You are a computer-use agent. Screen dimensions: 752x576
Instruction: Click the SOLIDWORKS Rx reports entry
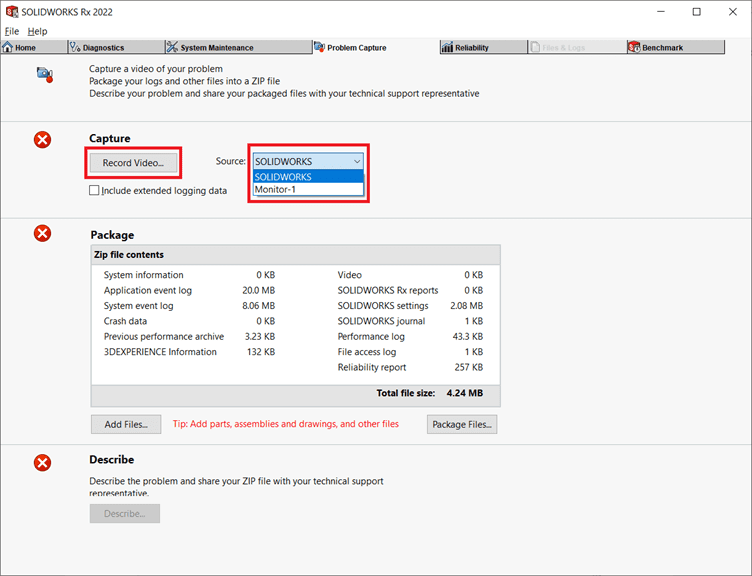tap(388, 290)
